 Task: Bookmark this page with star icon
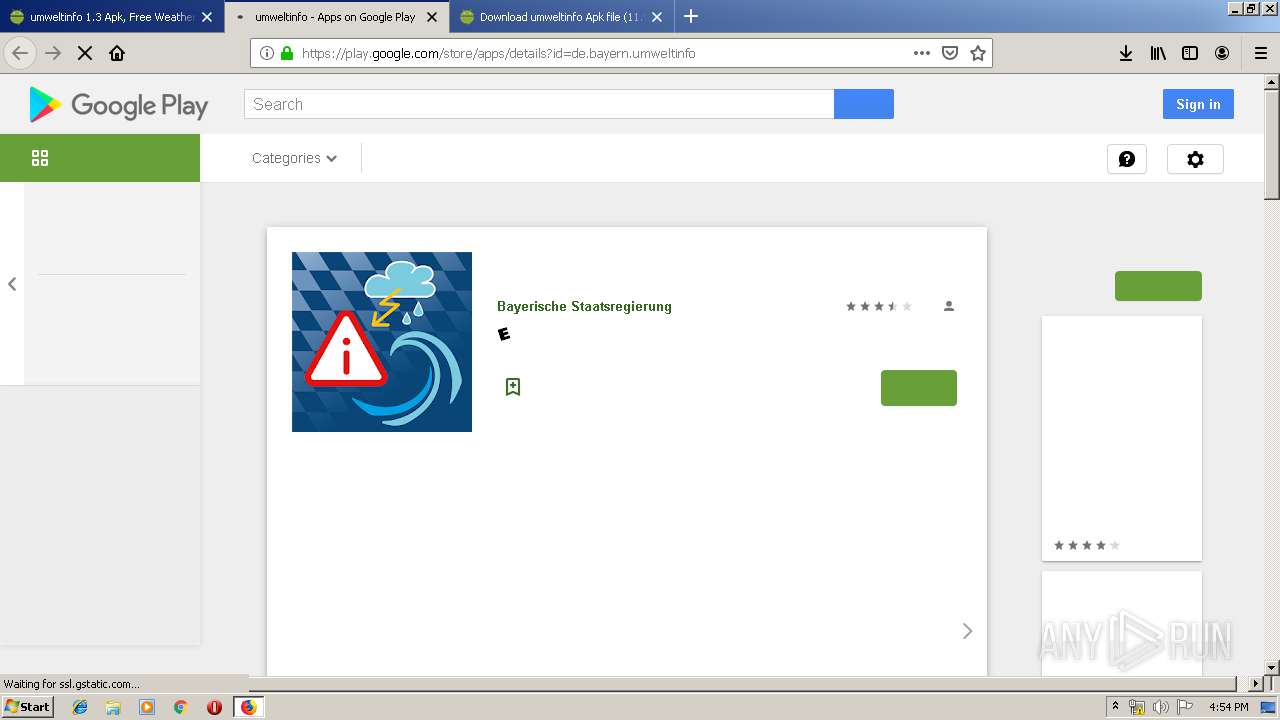978,53
